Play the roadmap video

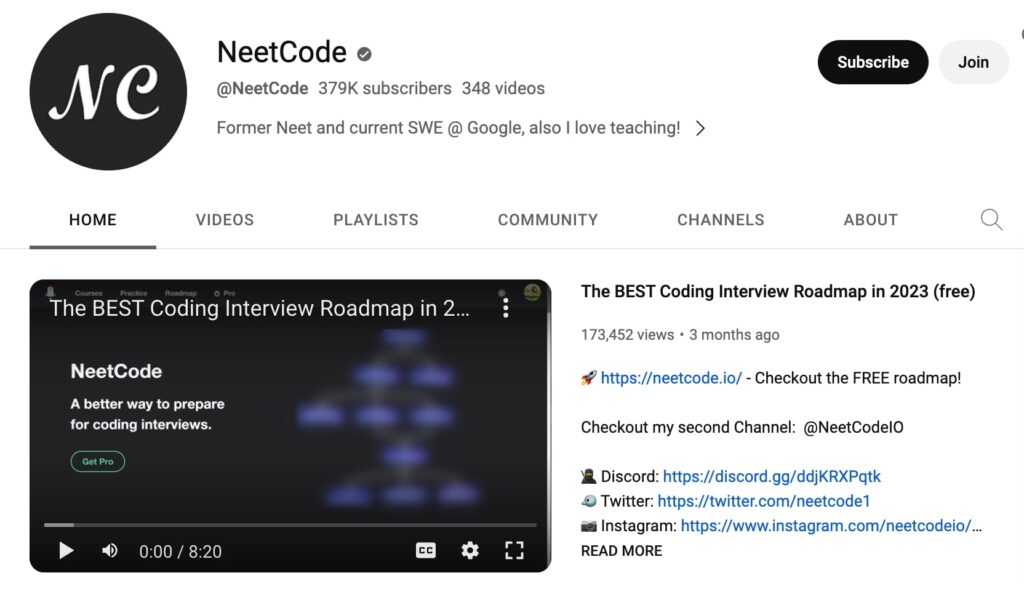(66, 550)
